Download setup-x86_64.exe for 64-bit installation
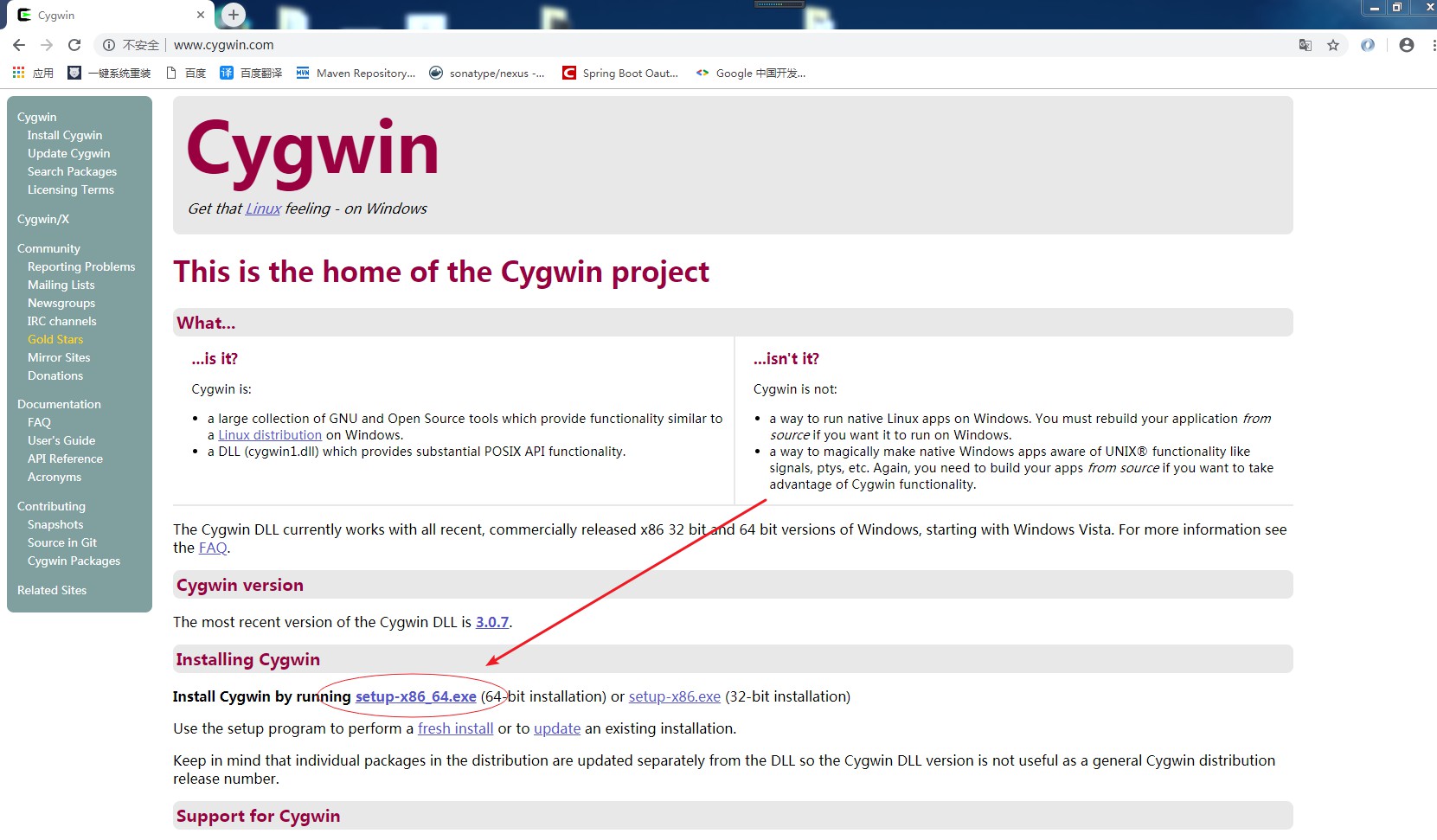1437x840 pixels. coord(415,696)
